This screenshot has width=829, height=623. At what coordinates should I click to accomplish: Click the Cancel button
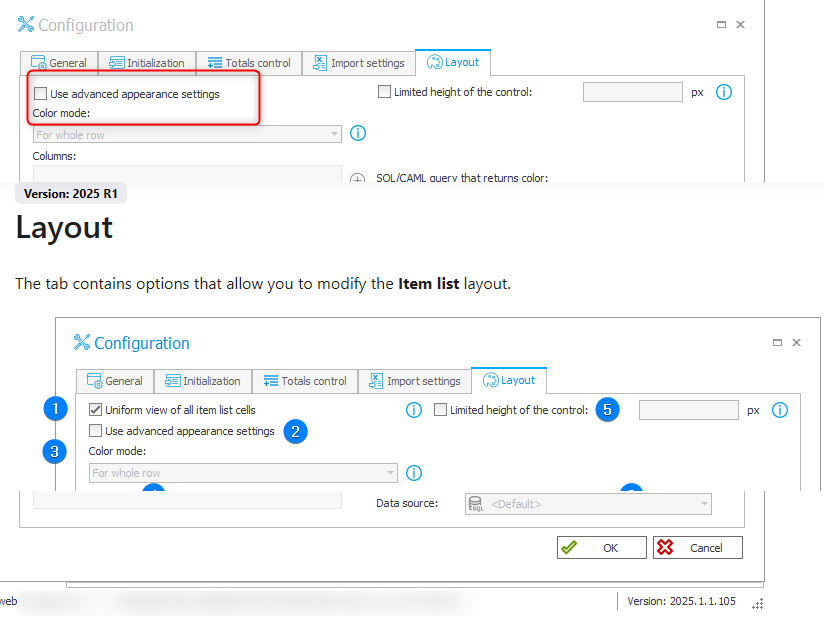[x=698, y=547]
